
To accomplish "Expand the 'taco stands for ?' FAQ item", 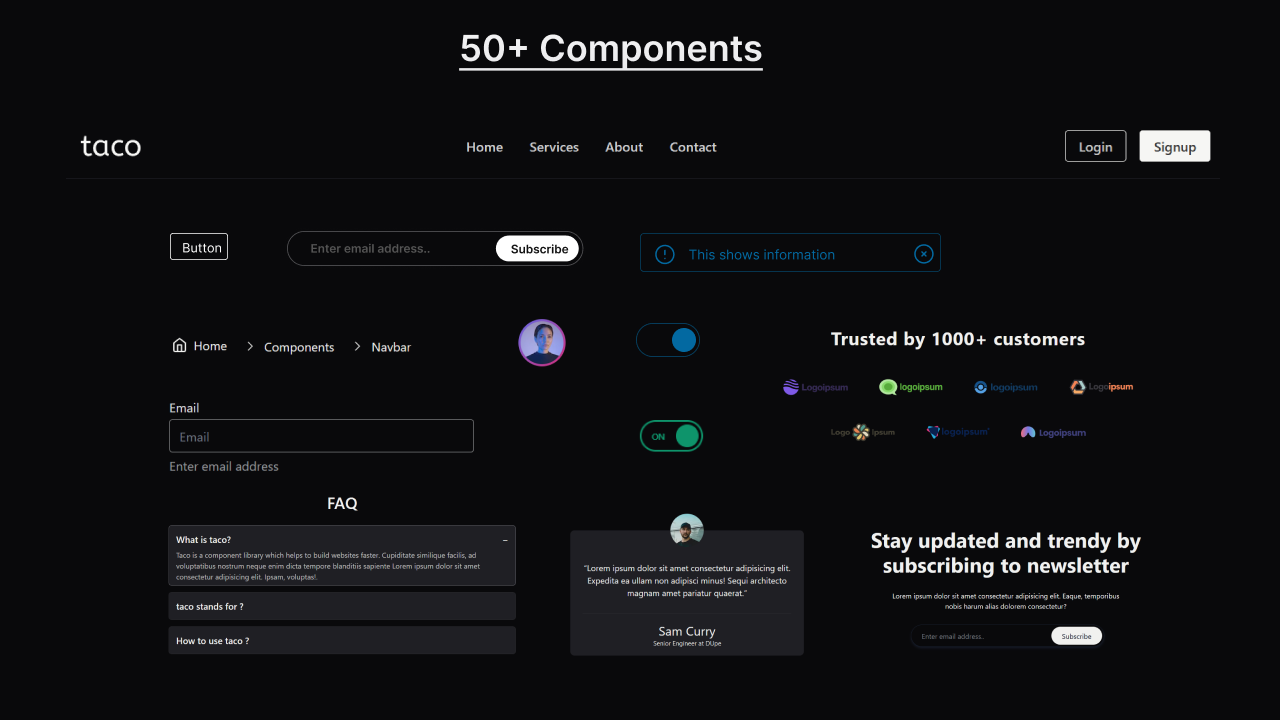I will 341,606.
